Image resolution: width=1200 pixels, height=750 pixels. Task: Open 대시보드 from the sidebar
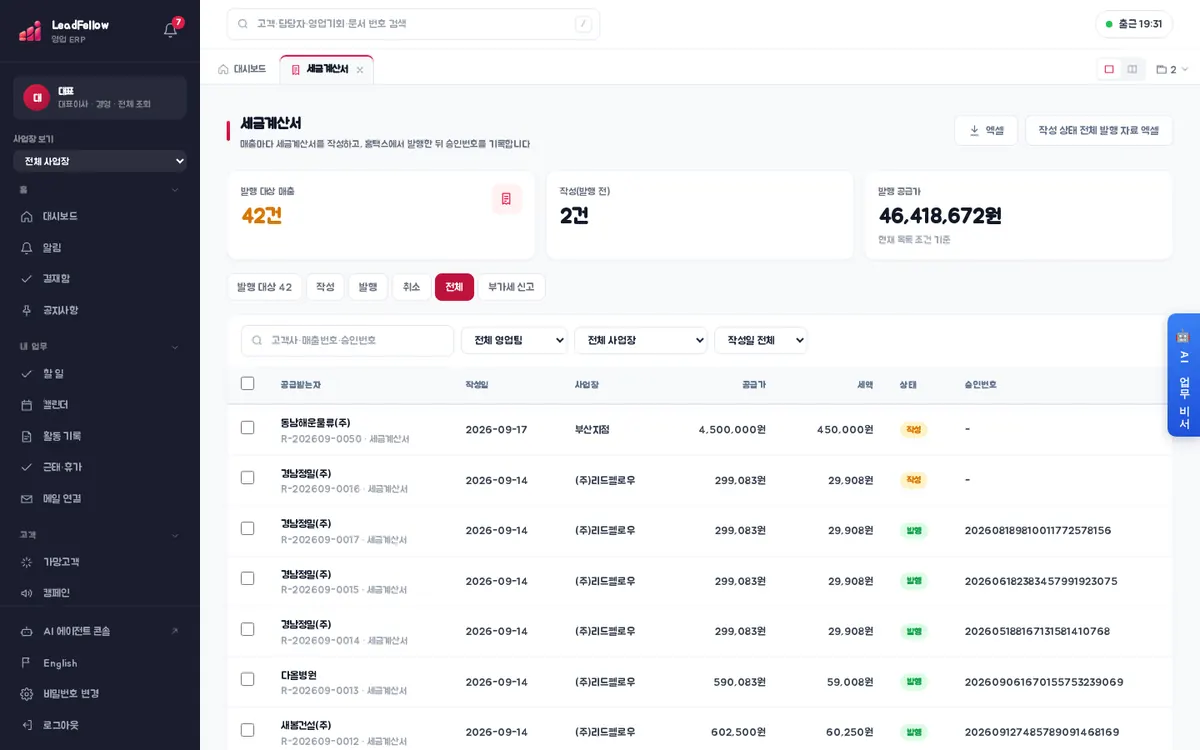click(x=100, y=216)
